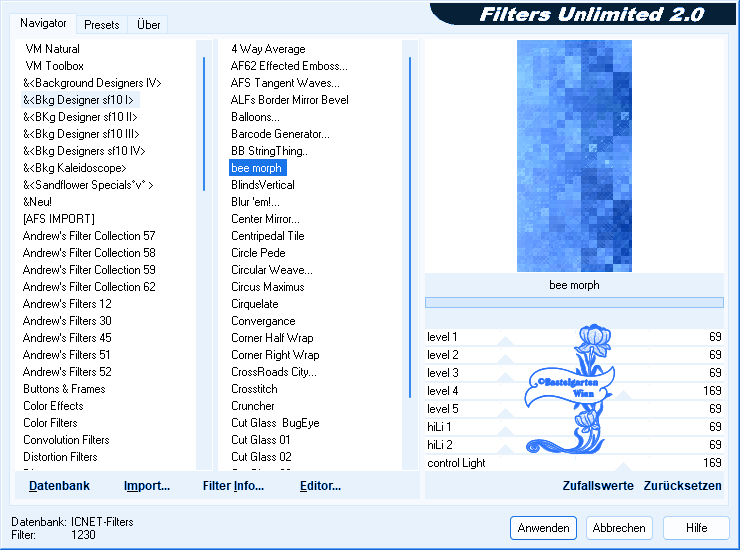The width and height of the screenshot is (740, 550).
Task: Choose the bee morph filter
Action: point(258,168)
